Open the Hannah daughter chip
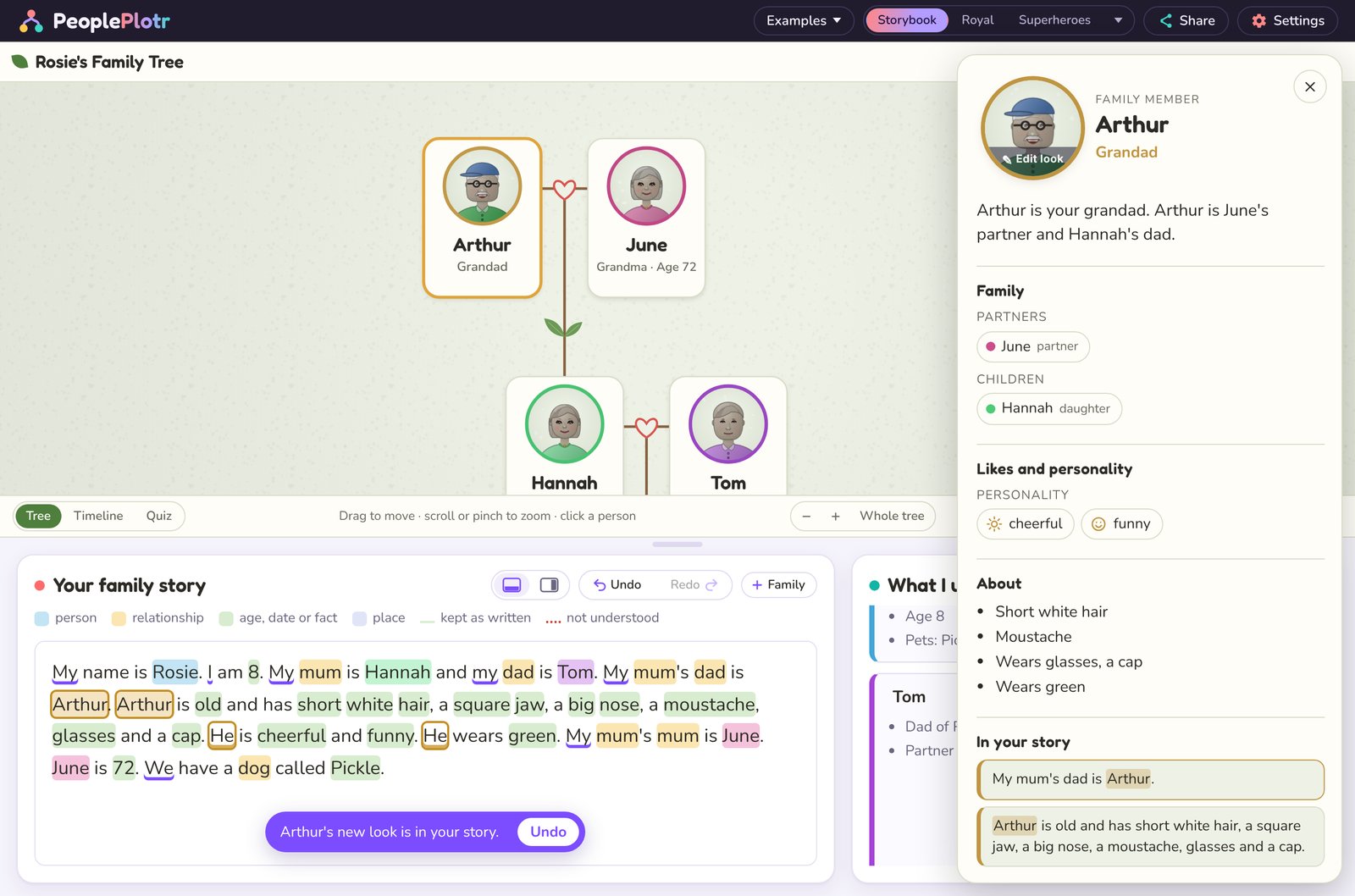Screen dimensions: 1355x896 (x=1048, y=408)
